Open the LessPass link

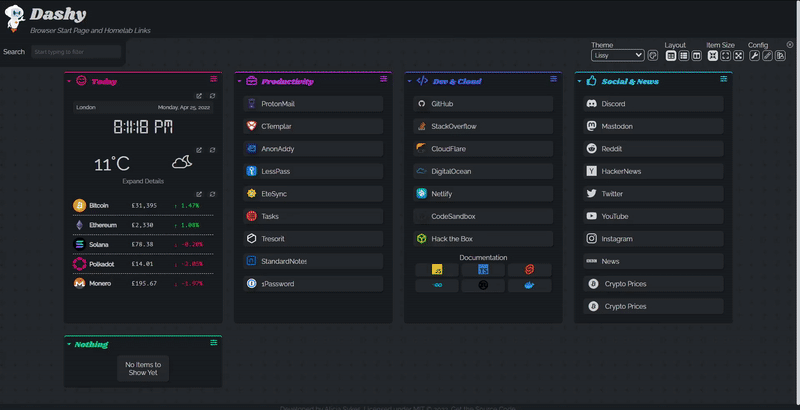pyautogui.click(x=313, y=171)
